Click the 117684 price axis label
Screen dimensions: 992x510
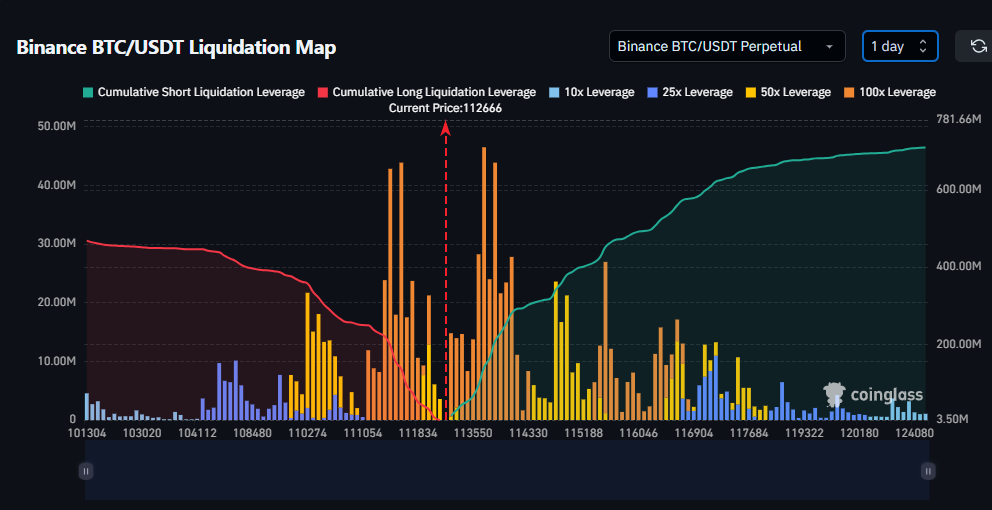click(x=750, y=433)
